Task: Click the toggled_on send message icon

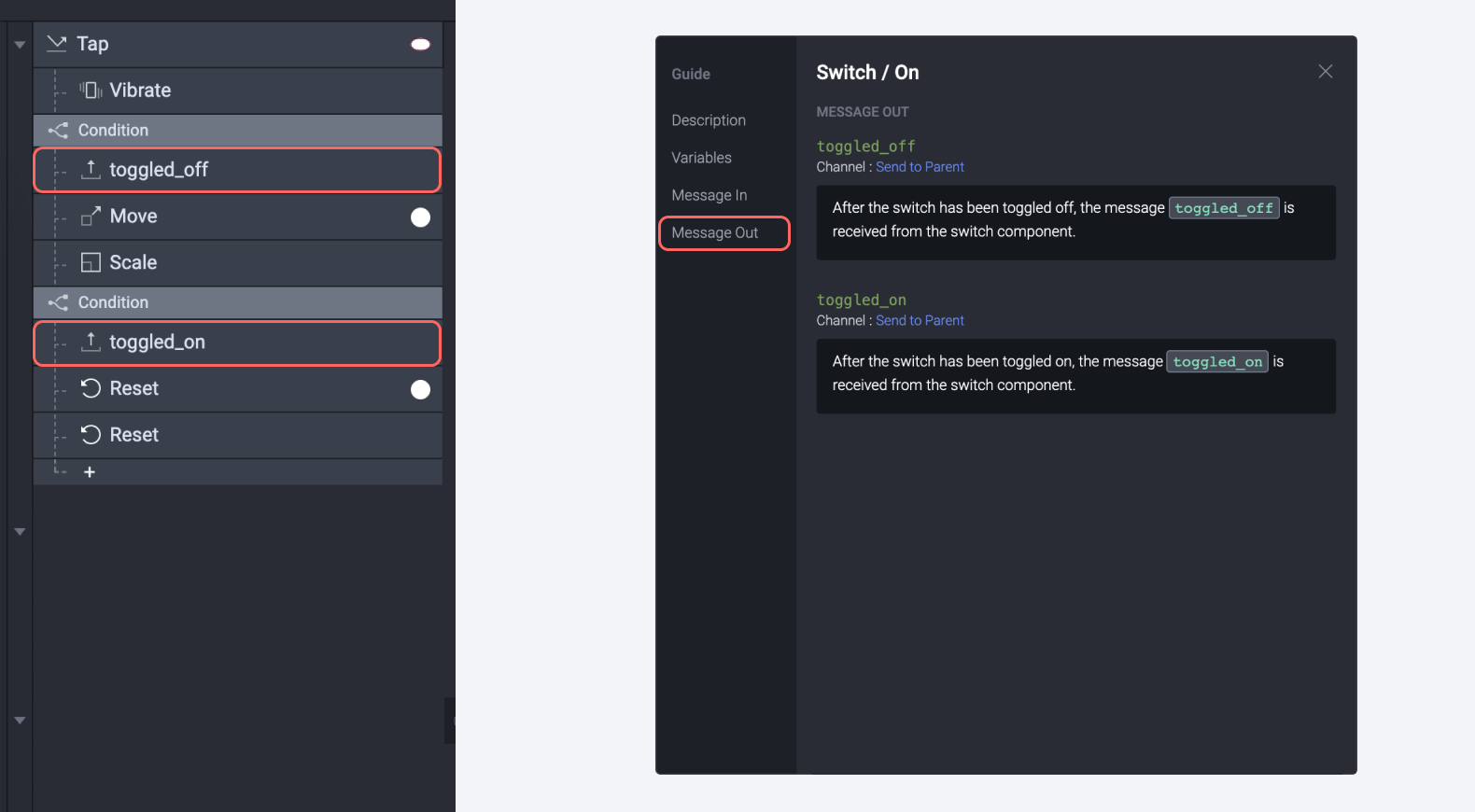Action: click(x=91, y=343)
